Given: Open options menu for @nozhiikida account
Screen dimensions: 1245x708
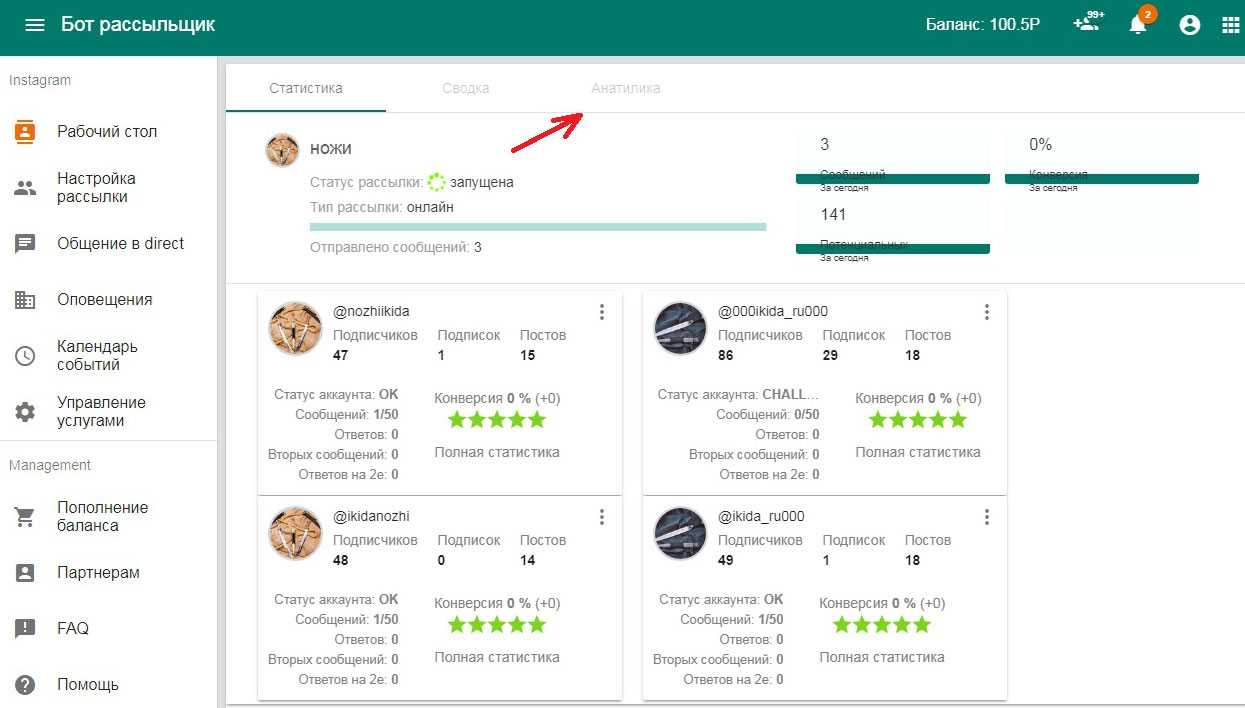Looking at the screenshot, I should click(x=601, y=312).
